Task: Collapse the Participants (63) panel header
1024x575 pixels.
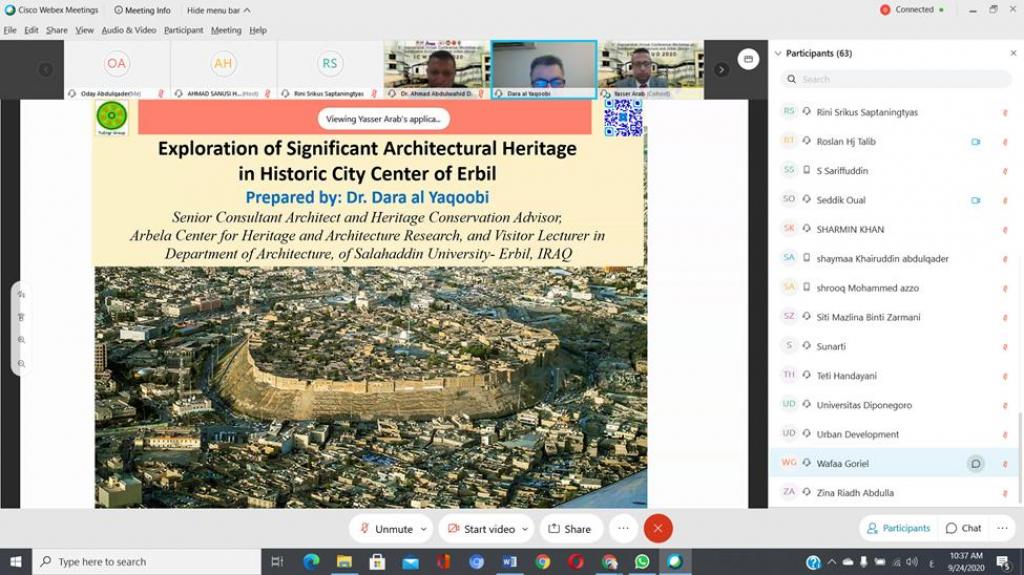Action: 778,53
